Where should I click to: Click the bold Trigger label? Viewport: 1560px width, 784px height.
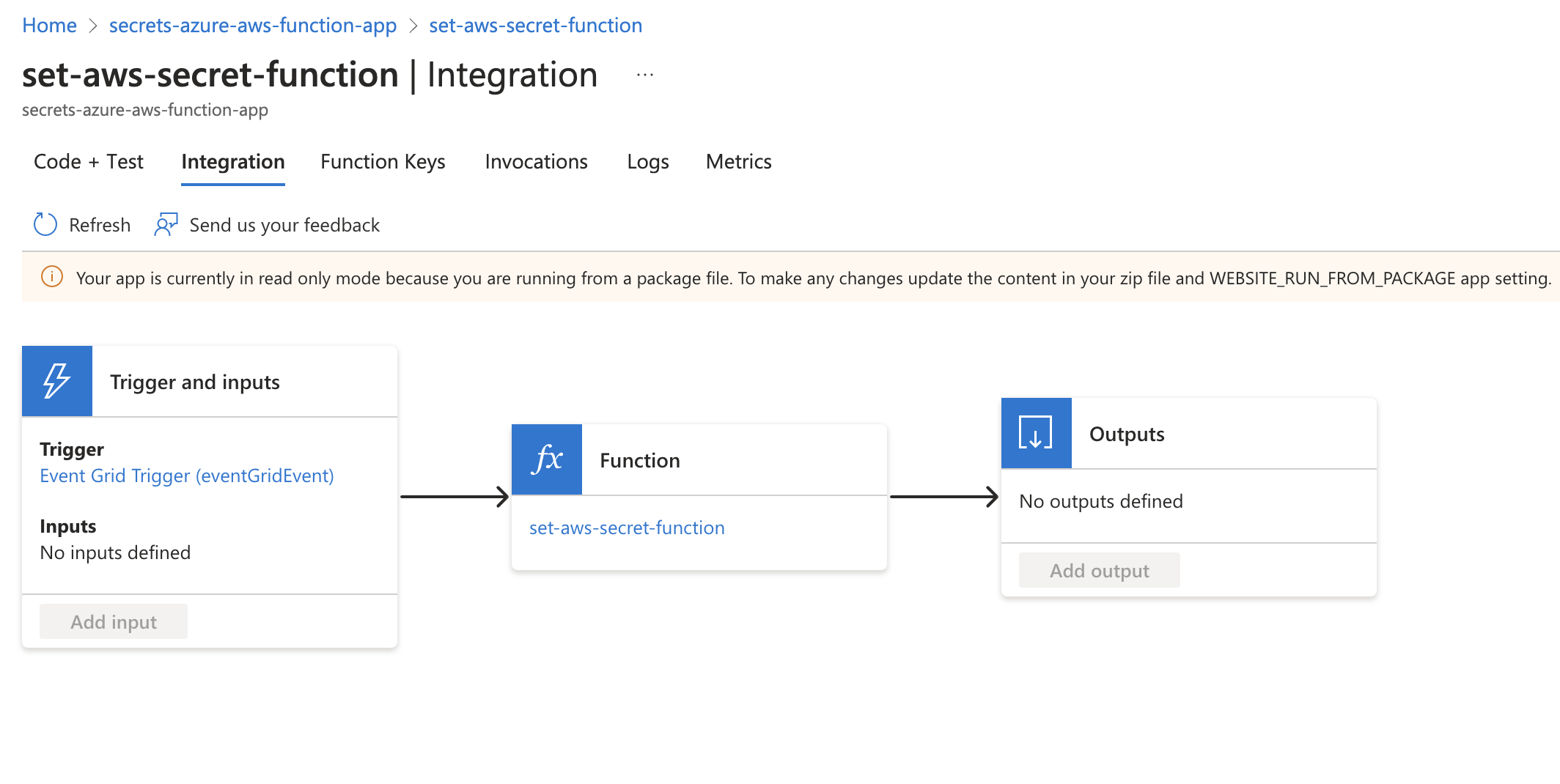[x=72, y=449]
